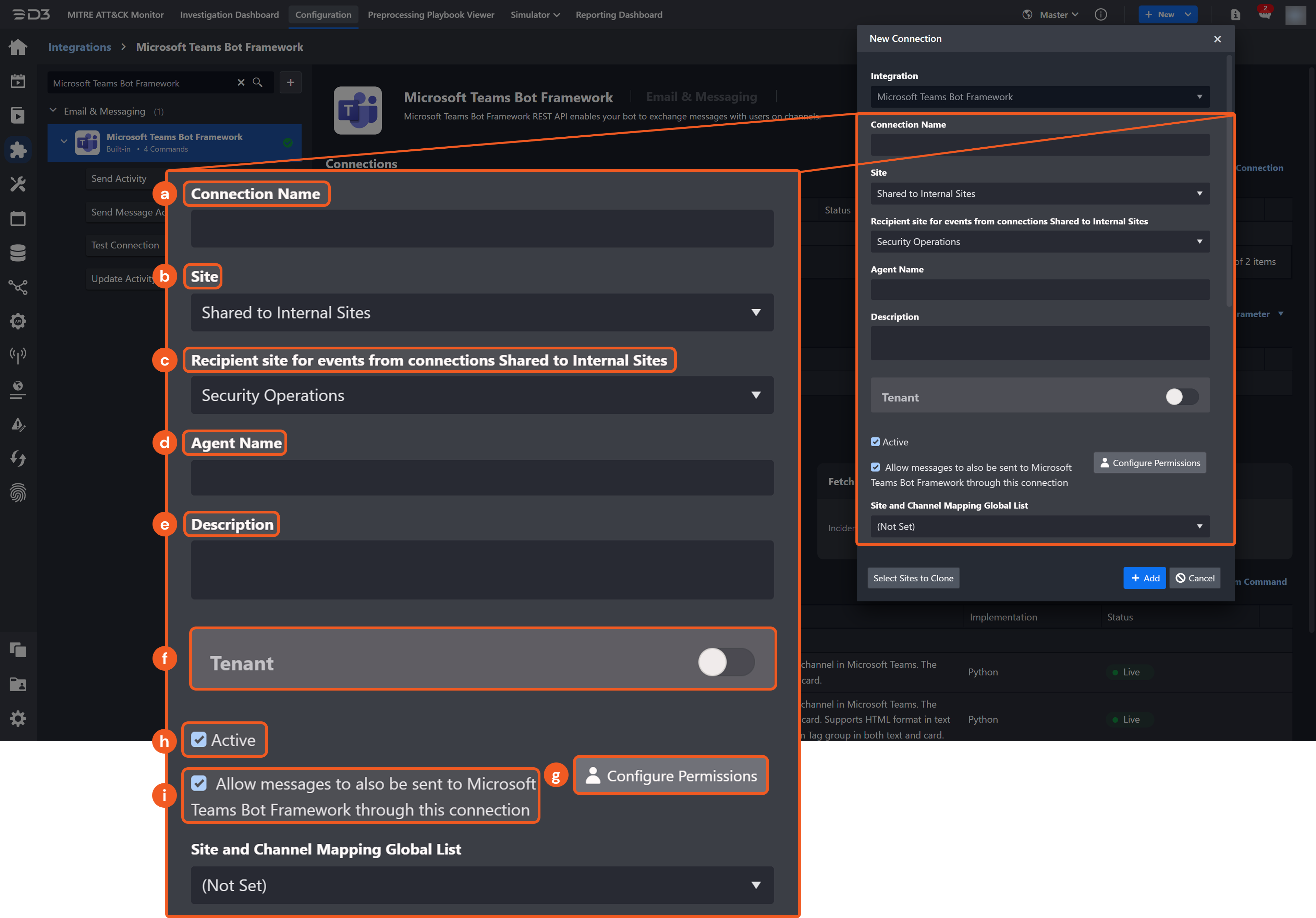Expand Site and Channel Mapping Global List dropdown
This screenshot has width=1316, height=918.
[x=1039, y=526]
